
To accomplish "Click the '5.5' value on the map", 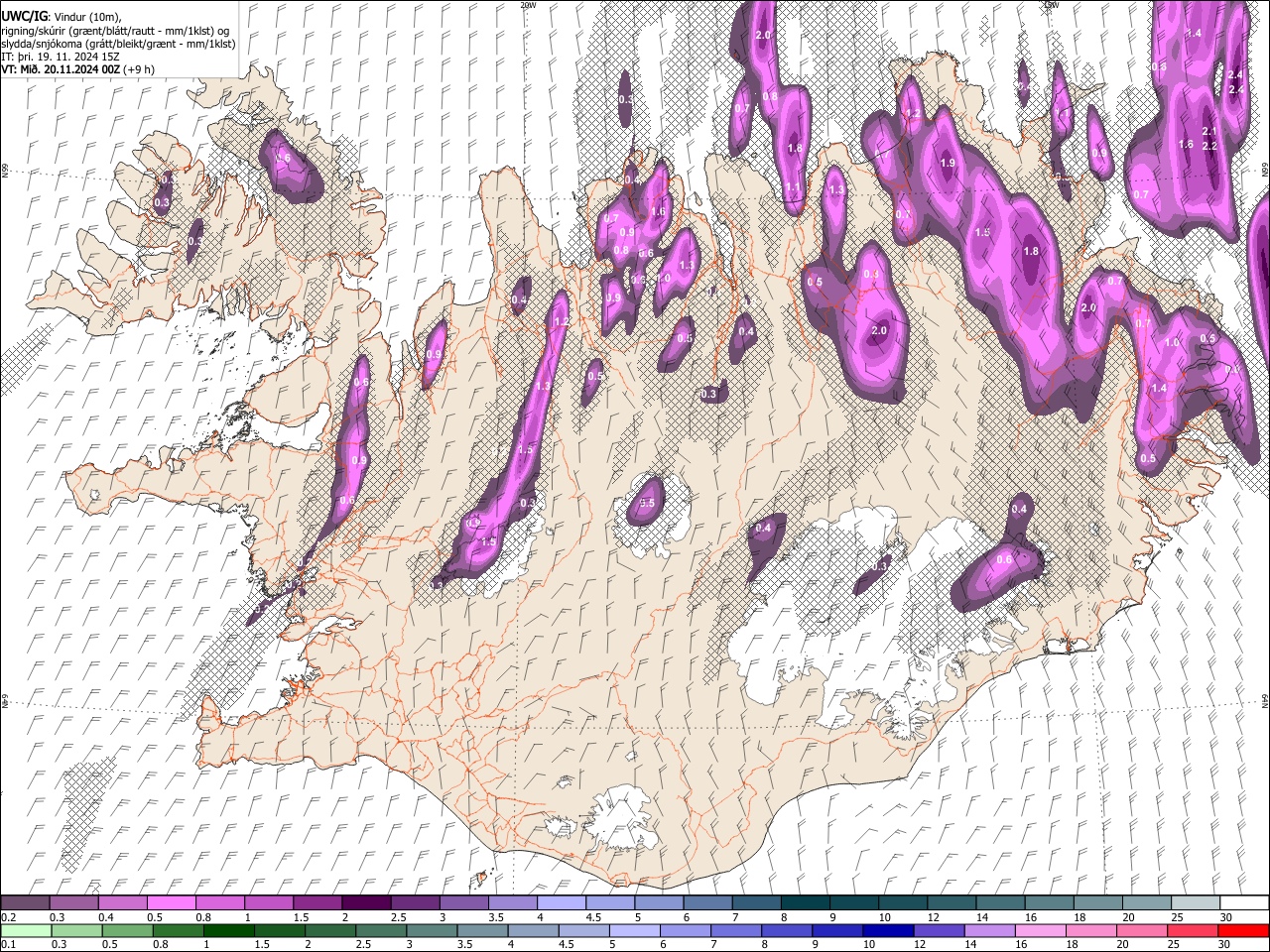I will [x=647, y=504].
